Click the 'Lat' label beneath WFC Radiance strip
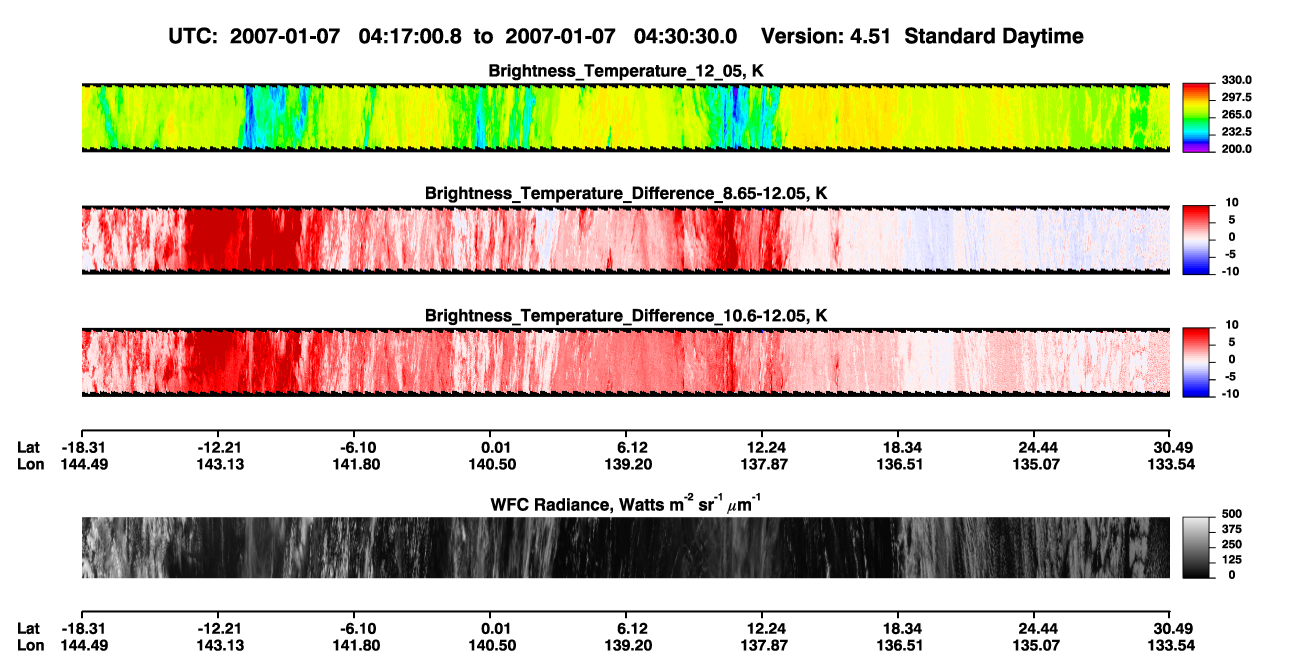Screen dimensions: 1300x667 click(29, 628)
